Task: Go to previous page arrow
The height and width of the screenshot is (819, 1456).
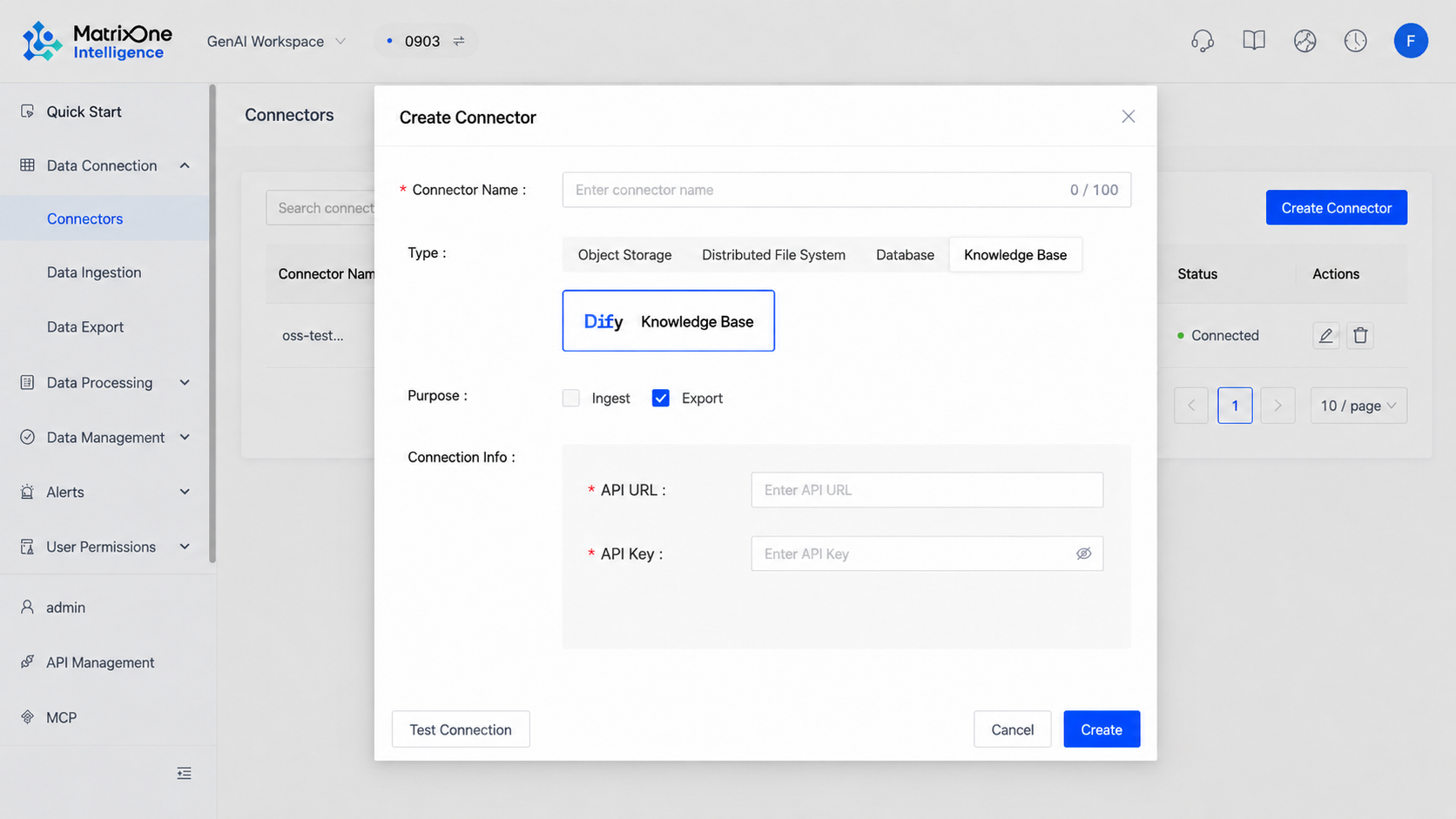Action: tap(1190, 406)
